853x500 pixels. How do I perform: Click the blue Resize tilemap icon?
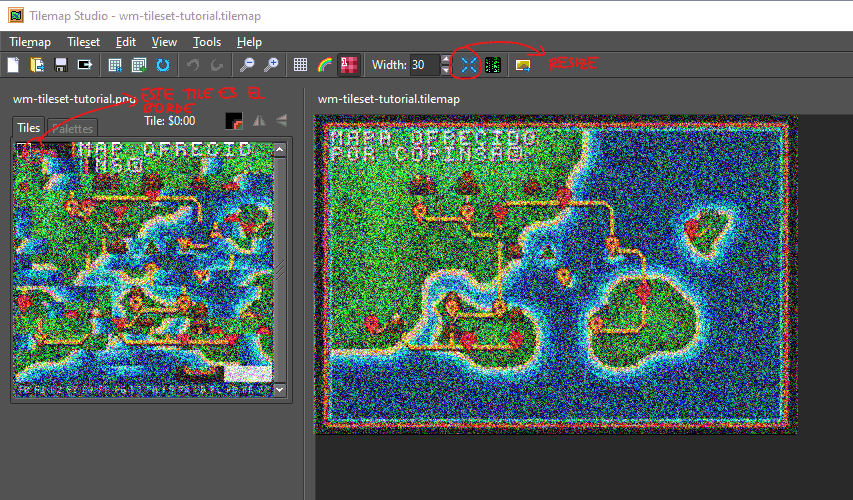[x=468, y=65]
